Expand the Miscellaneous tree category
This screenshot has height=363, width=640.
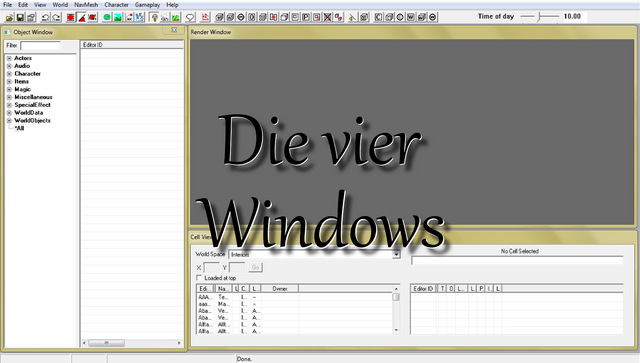pyautogui.click(x=9, y=97)
